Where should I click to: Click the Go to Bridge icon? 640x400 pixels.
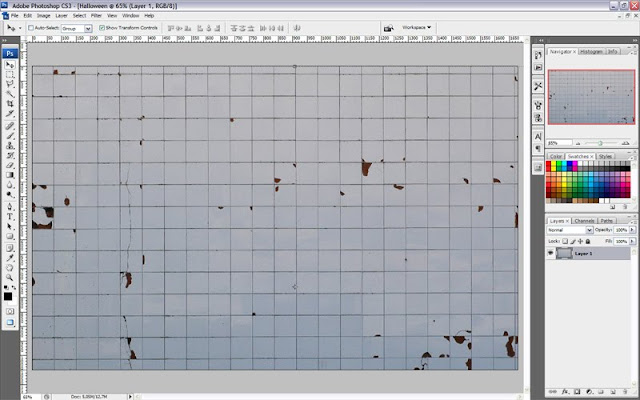point(389,28)
